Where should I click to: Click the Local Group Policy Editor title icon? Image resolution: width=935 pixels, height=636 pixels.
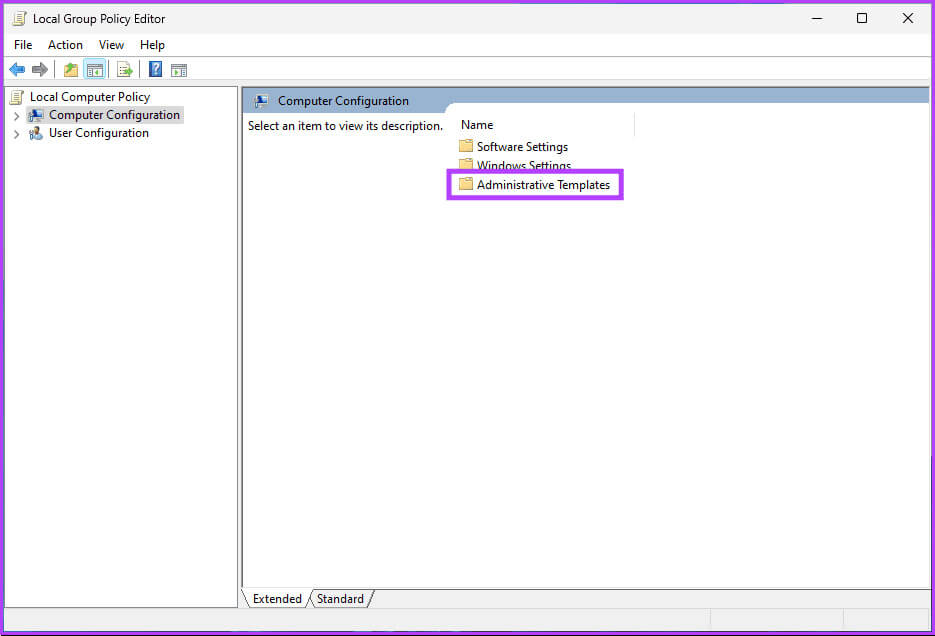(19, 19)
